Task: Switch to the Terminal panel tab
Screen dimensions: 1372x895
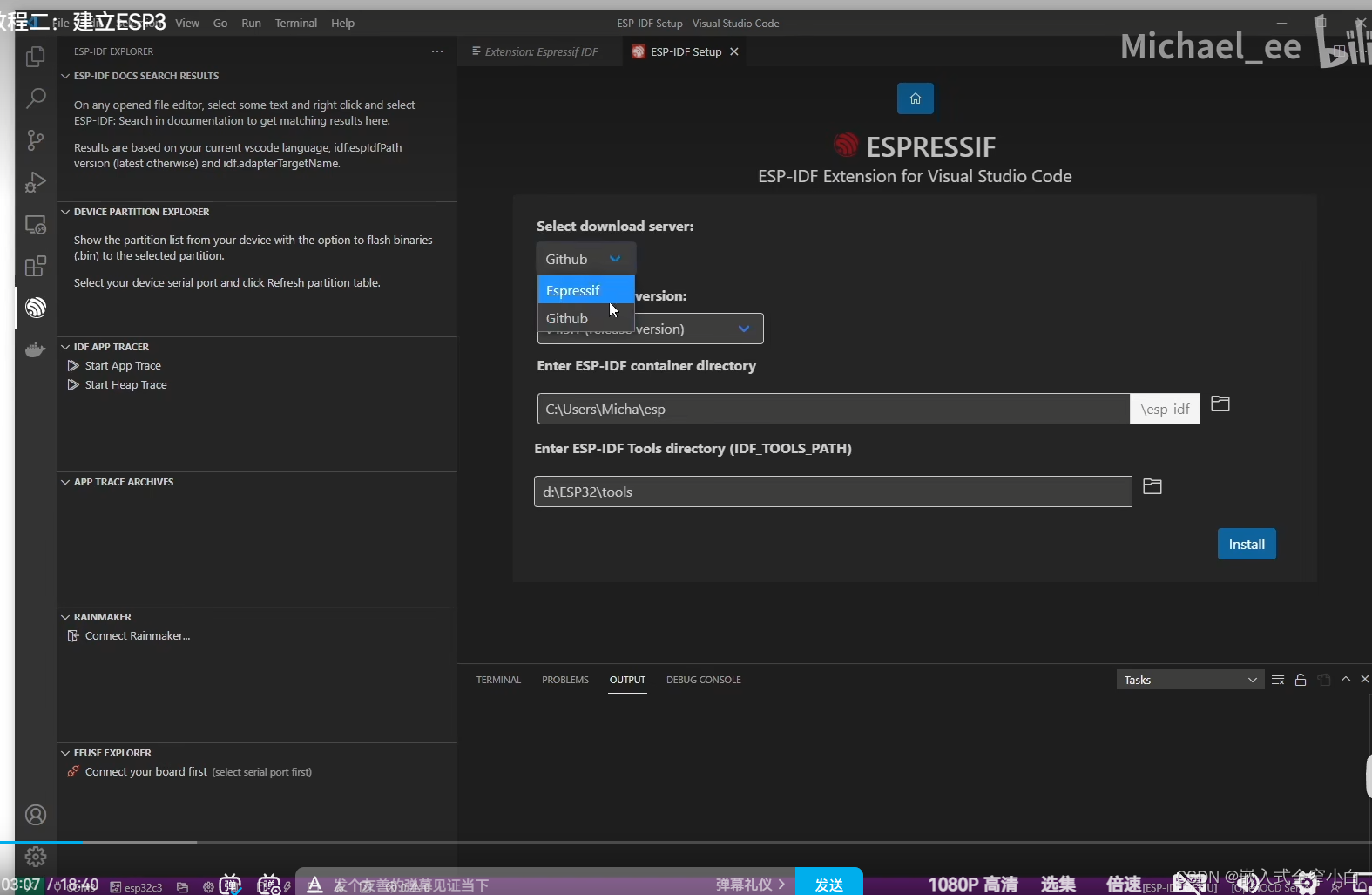Action: point(498,680)
